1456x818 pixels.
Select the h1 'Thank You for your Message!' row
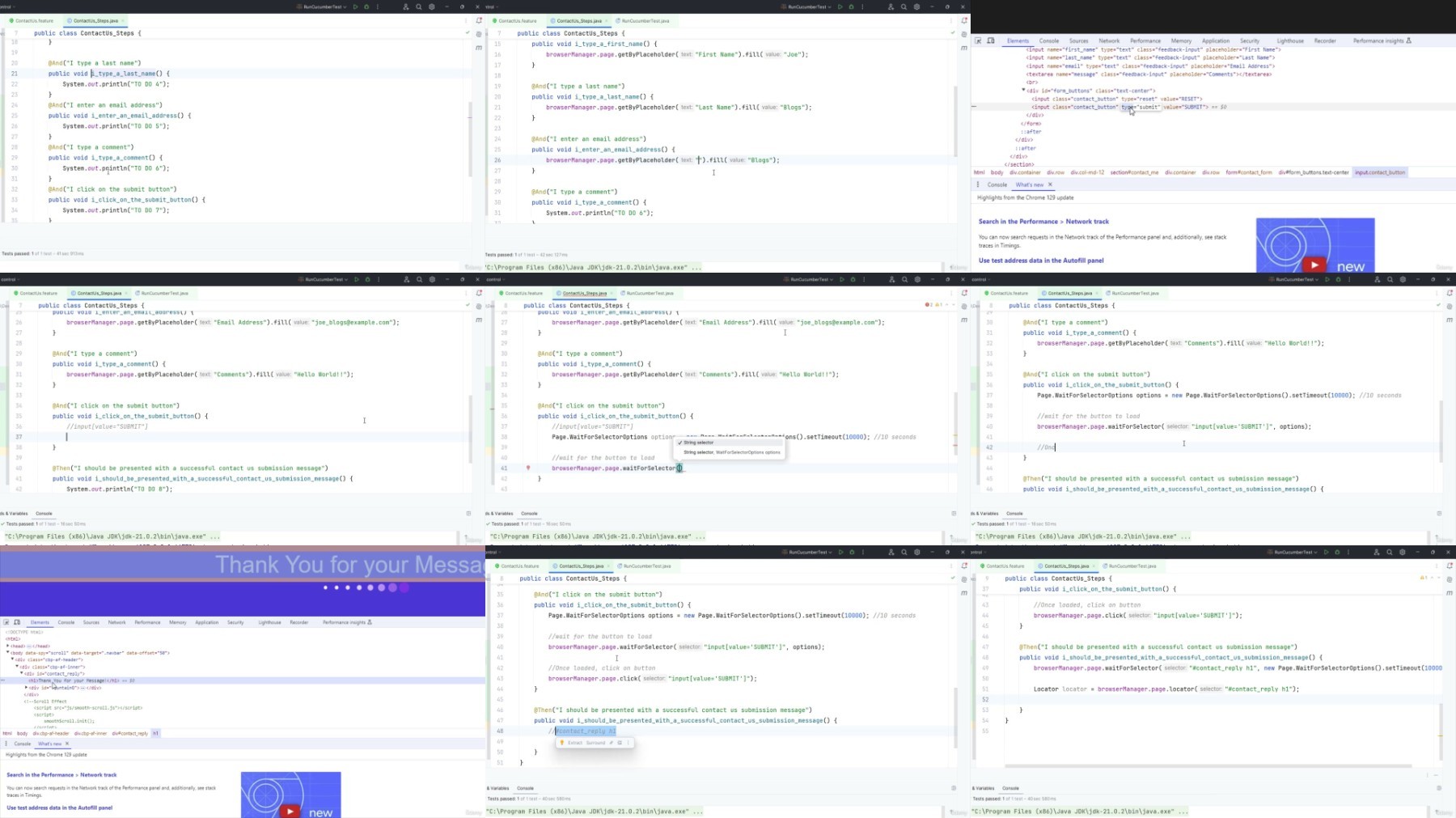pyautogui.click(x=243, y=680)
